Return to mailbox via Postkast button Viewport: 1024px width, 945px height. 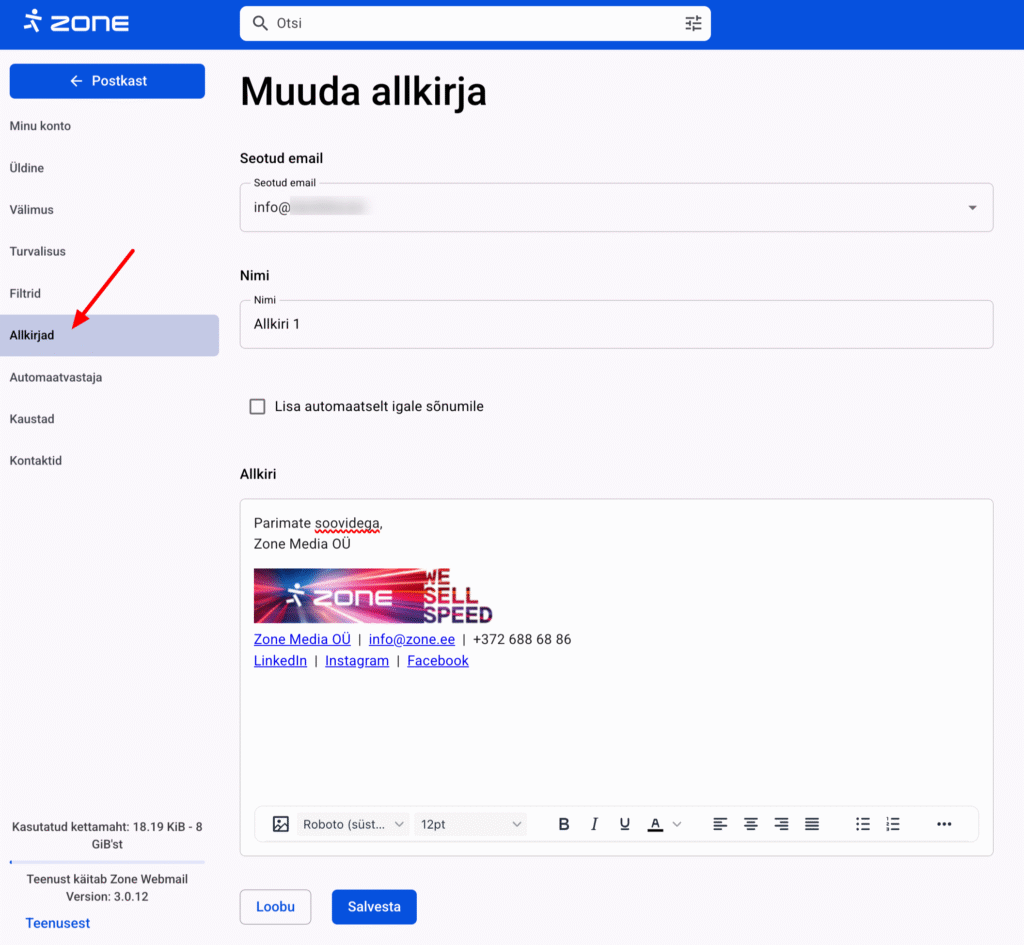[107, 81]
